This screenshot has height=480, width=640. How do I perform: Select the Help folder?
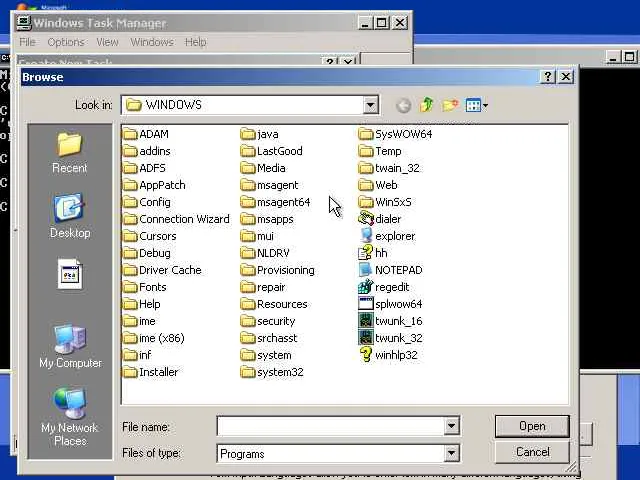142,304
